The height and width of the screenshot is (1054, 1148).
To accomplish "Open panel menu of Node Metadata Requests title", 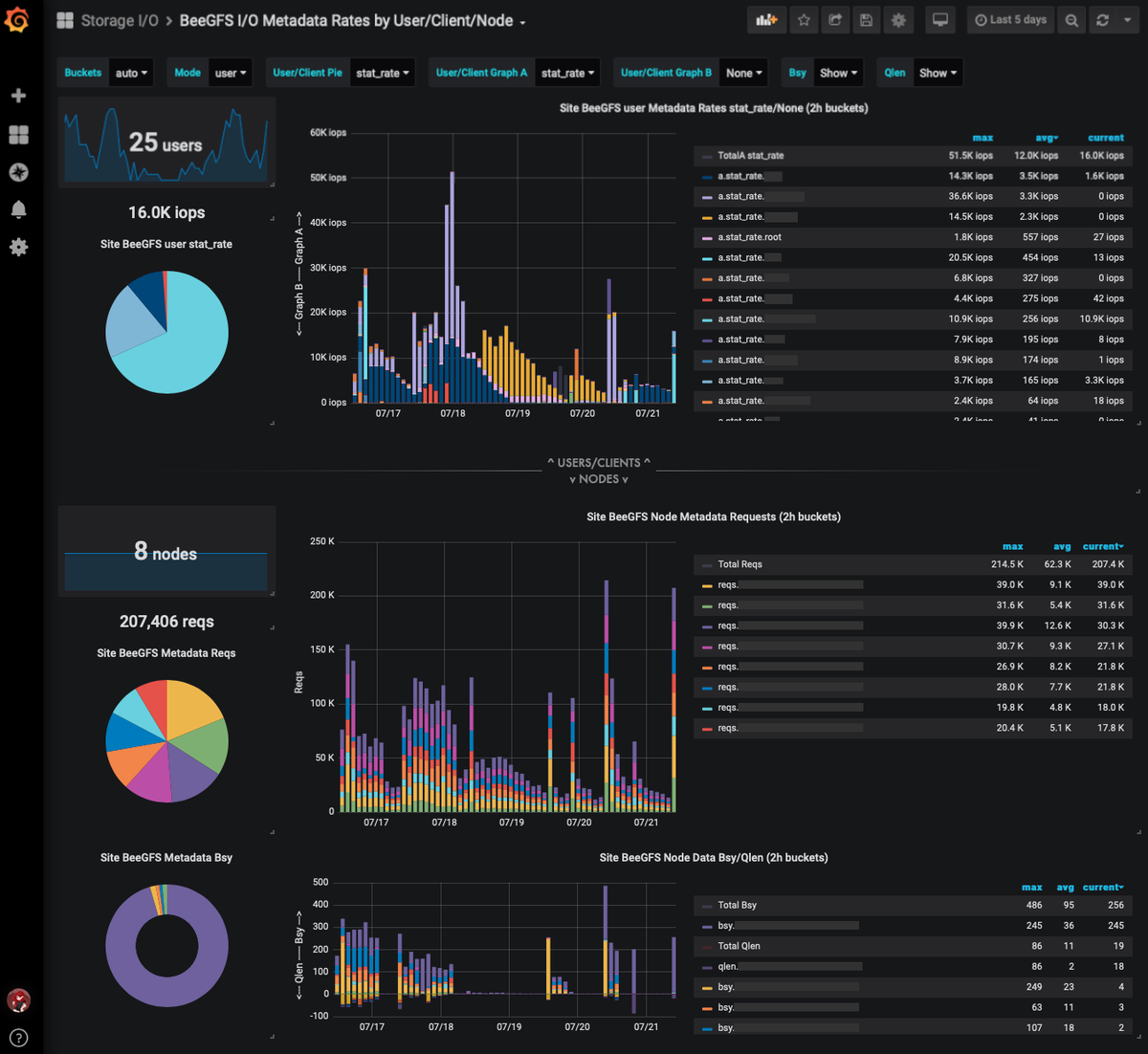I will coord(714,516).
